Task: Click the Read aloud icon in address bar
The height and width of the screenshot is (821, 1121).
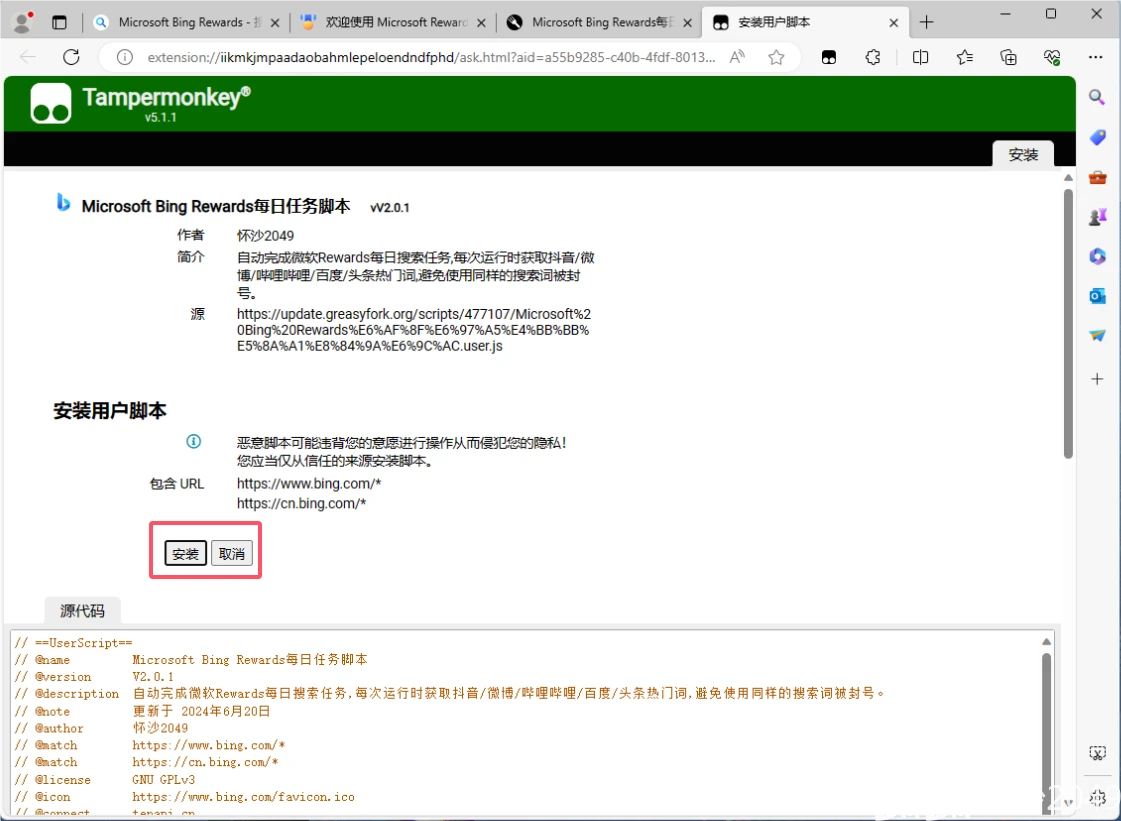Action: coord(737,57)
